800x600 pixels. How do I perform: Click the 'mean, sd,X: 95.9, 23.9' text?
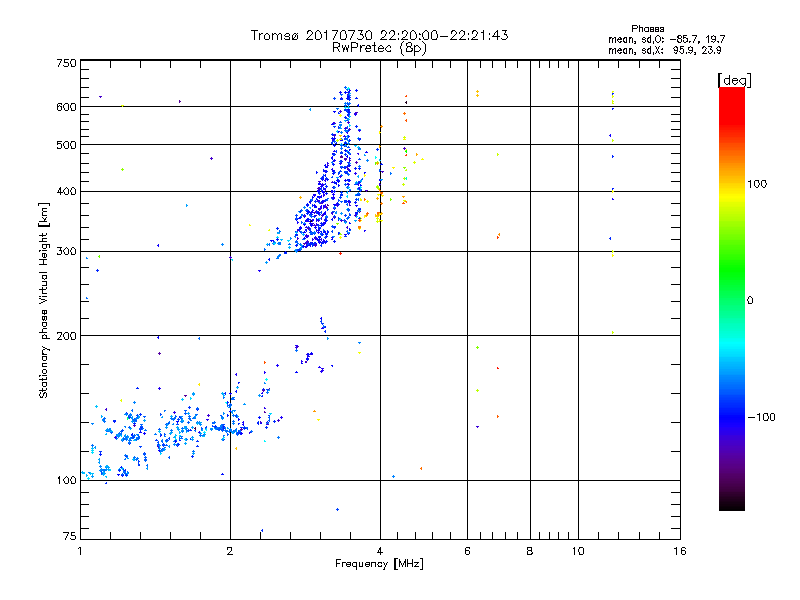point(664,50)
